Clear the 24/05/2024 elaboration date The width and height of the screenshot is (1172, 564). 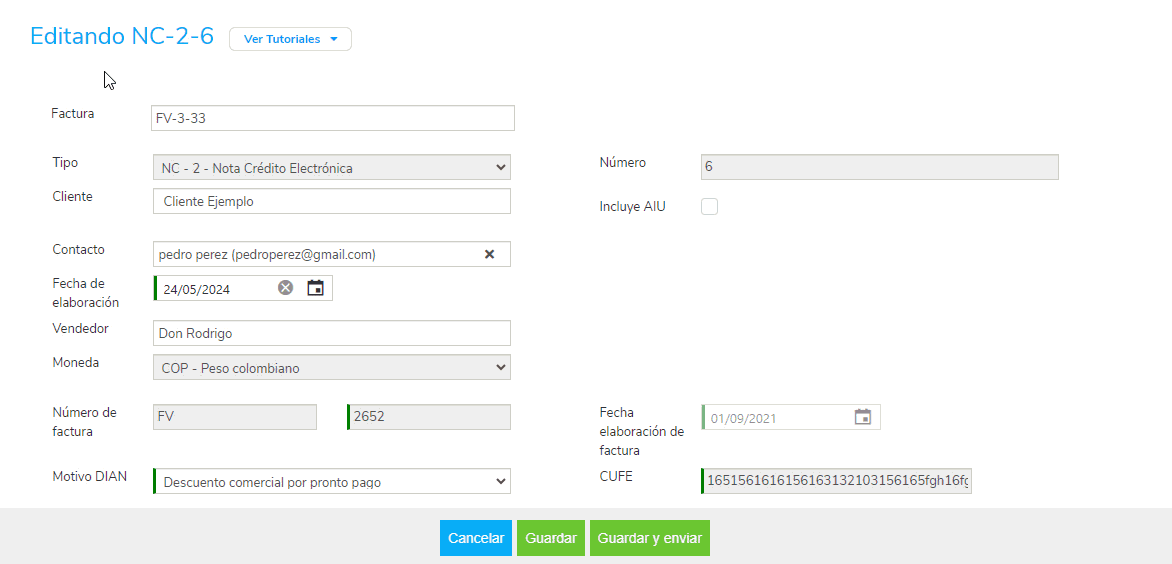coord(286,288)
